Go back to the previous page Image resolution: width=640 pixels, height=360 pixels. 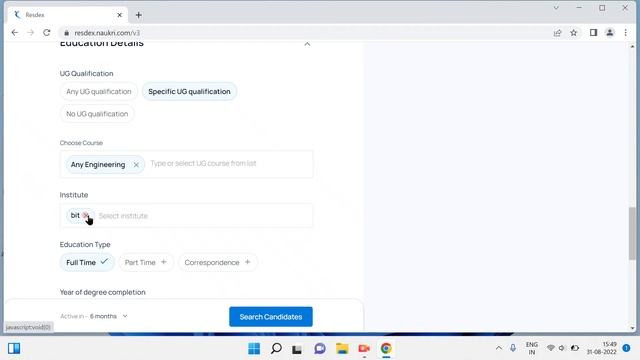[x=15, y=33]
